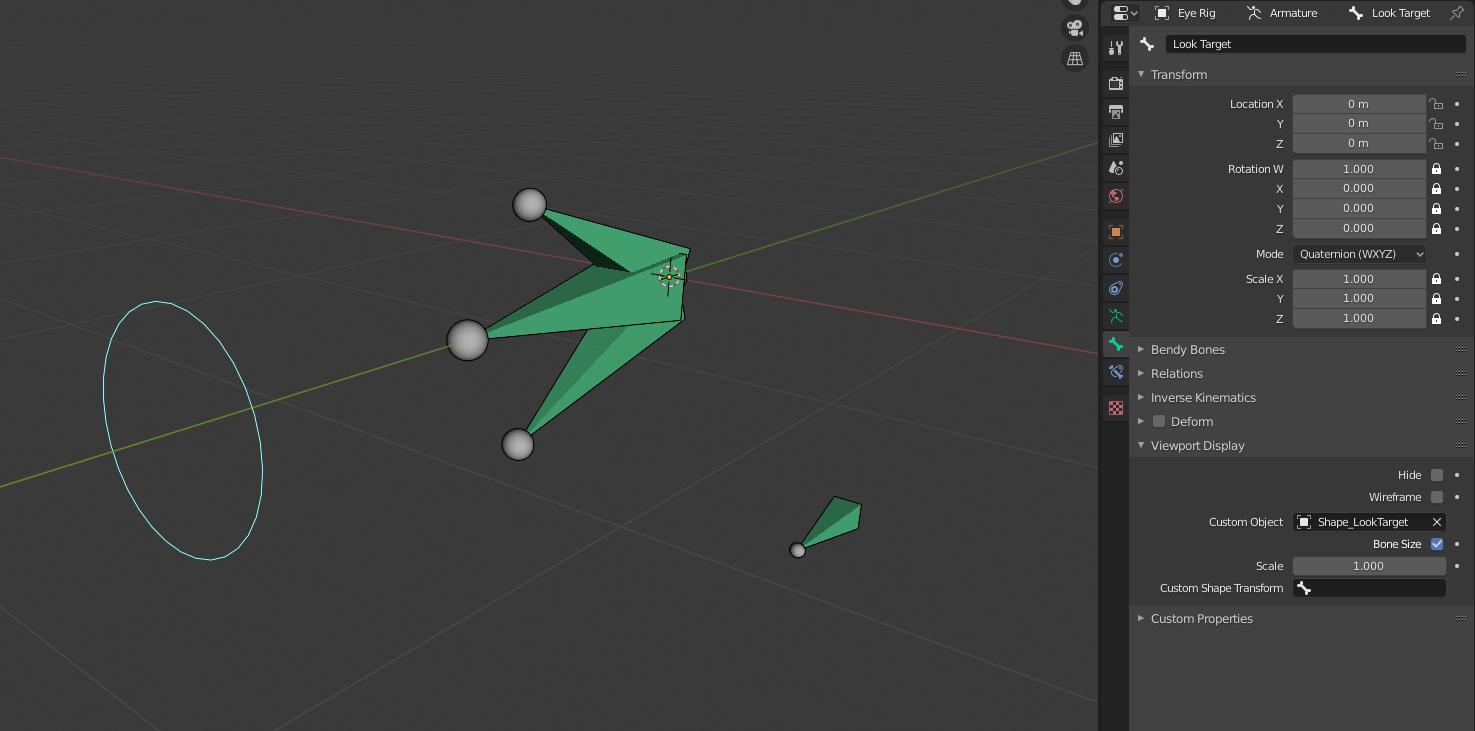Toggle the Location X lock
This screenshot has height=731, width=1475.
point(1436,104)
